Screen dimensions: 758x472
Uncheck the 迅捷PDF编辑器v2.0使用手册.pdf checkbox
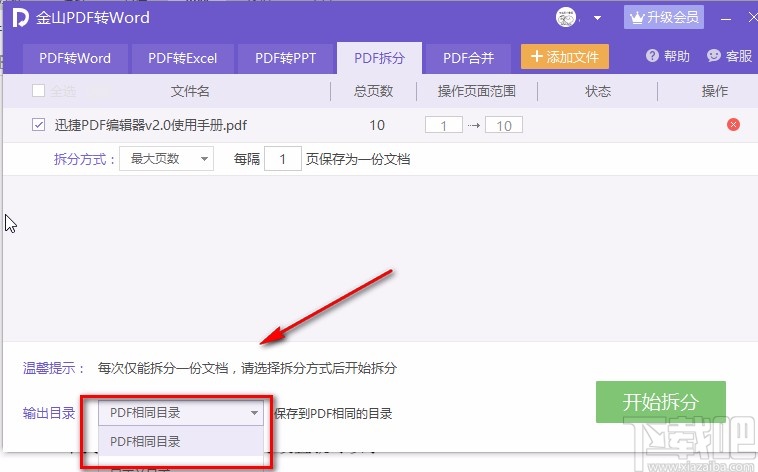[x=38, y=125]
